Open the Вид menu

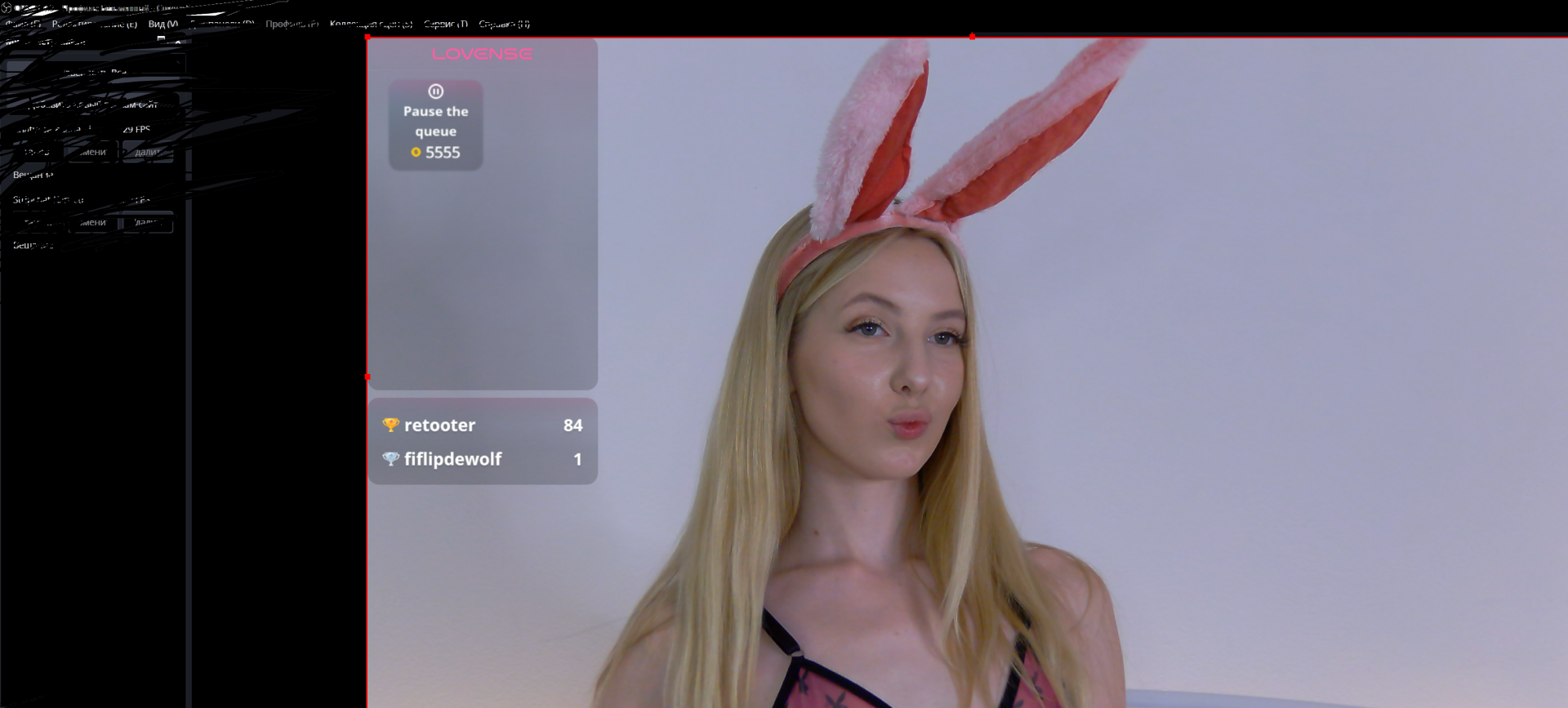163,24
